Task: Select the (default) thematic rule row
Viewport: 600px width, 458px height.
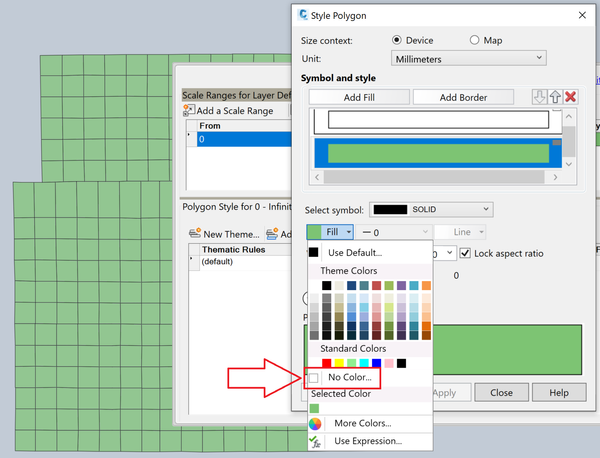Action: click(241, 262)
